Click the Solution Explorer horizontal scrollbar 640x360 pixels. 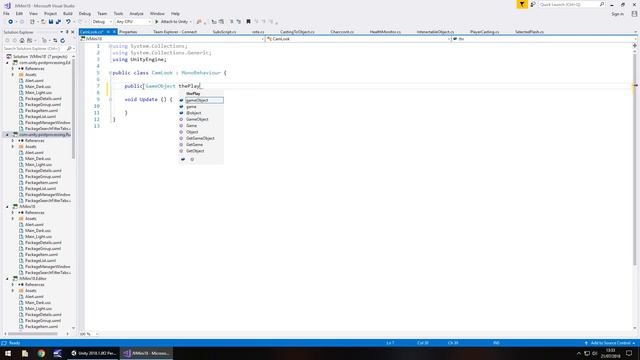32,334
